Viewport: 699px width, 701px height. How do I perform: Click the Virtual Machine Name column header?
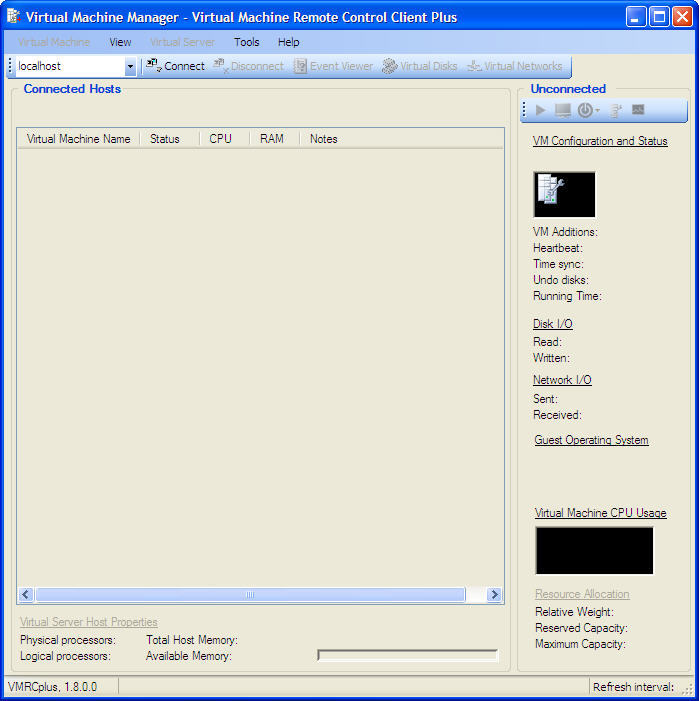79,139
